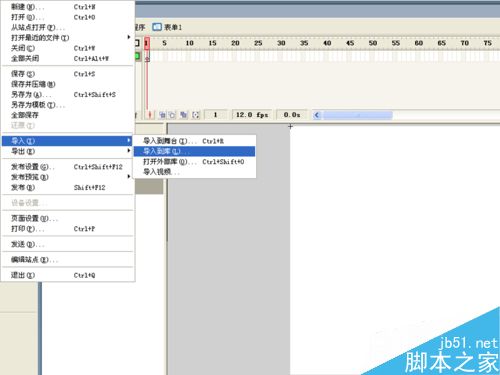The image size is (500, 375).
Task: Click 新建 (New) in the File menu
Action: [68, 7]
